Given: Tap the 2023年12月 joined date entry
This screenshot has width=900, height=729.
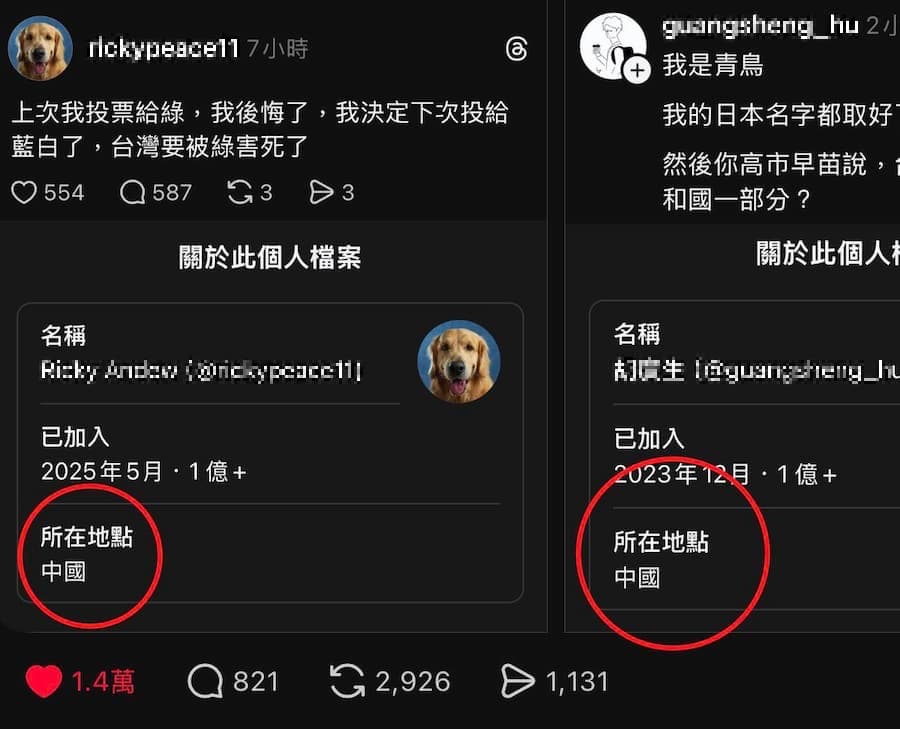Looking at the screenshot, I should click(x=725, y=475).
